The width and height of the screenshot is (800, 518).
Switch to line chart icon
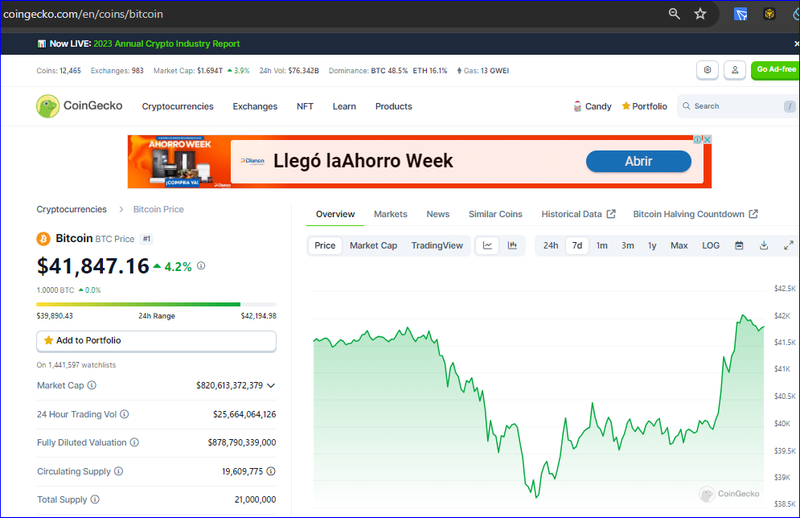pos(487,245)
